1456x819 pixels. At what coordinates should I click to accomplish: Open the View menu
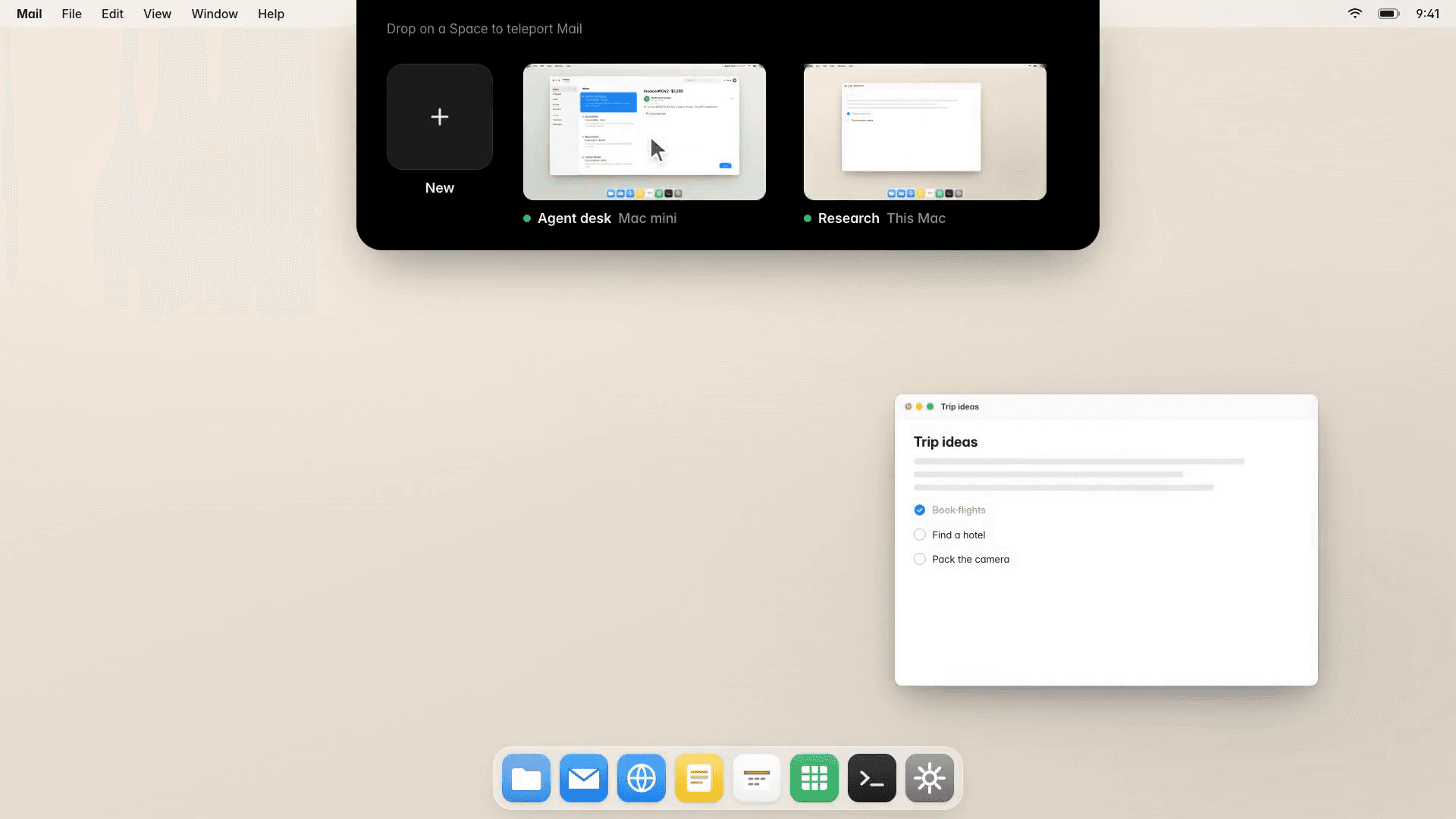tap(158, 14)
